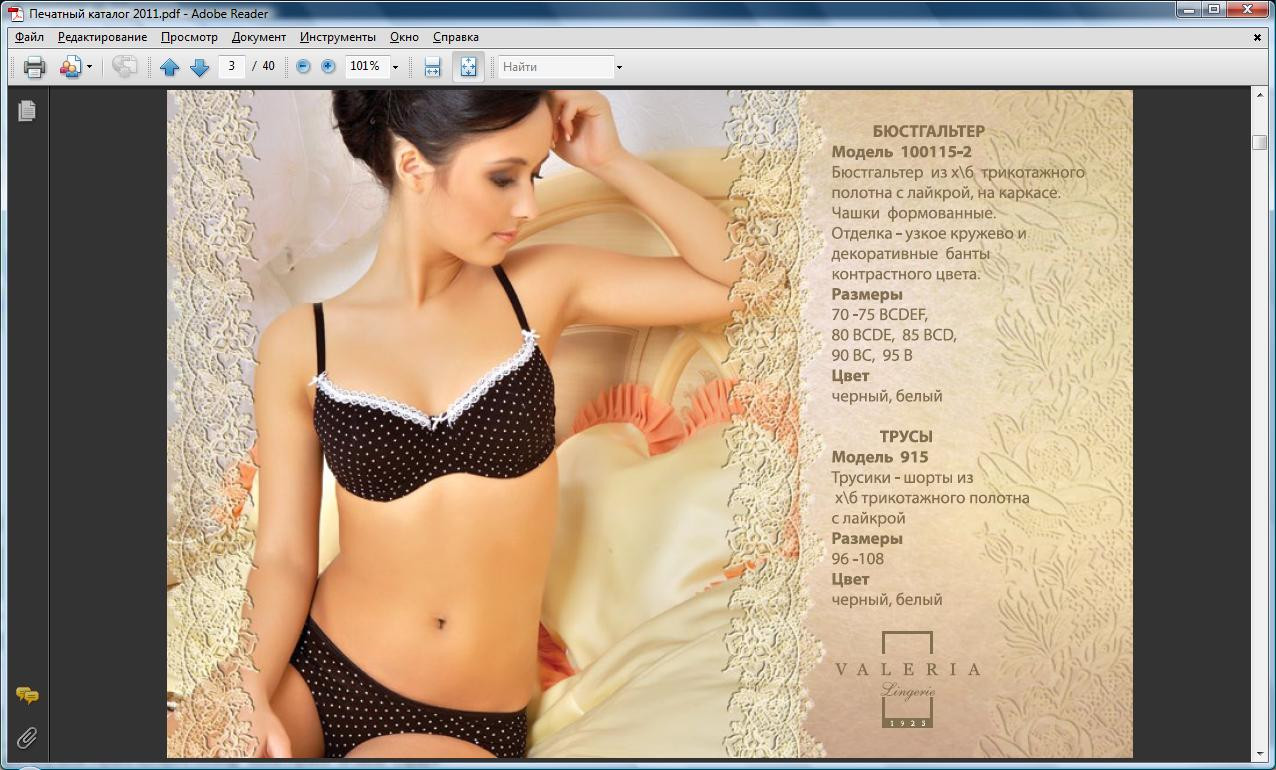Click the VALERIA Lingerie logo on the page
Screen dimensions: 1276x770
point(907,678)
